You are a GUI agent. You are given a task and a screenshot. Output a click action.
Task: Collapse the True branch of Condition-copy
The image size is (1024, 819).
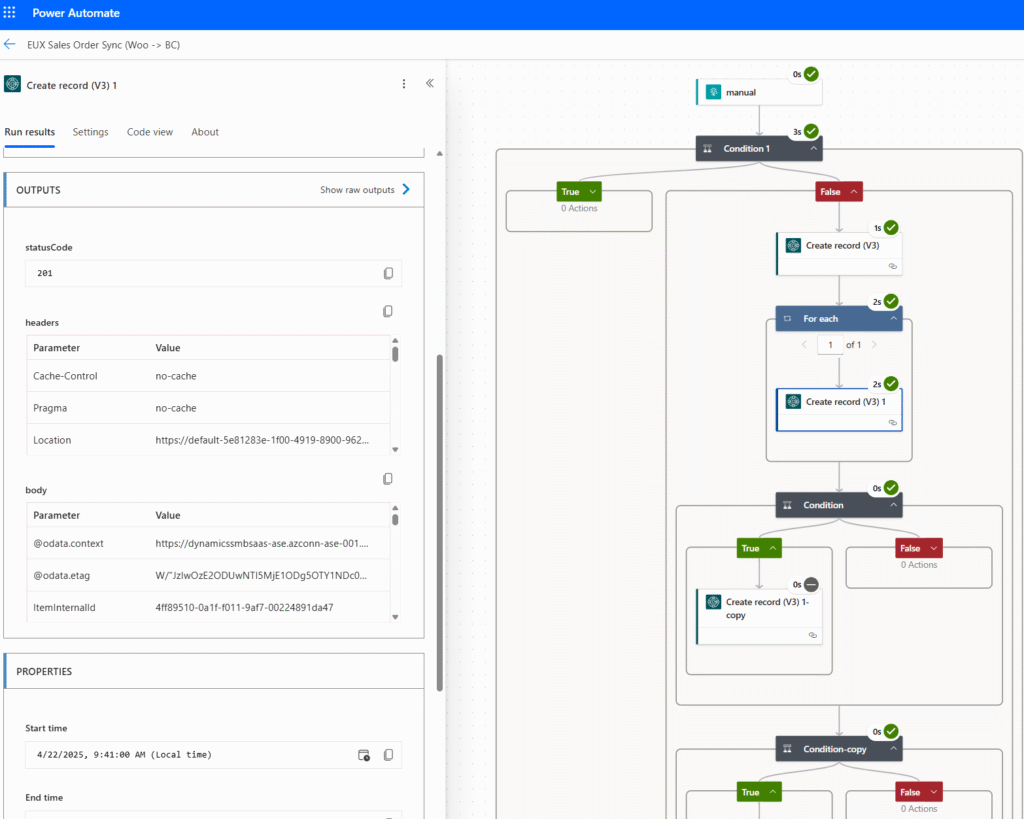pos(773,792)
